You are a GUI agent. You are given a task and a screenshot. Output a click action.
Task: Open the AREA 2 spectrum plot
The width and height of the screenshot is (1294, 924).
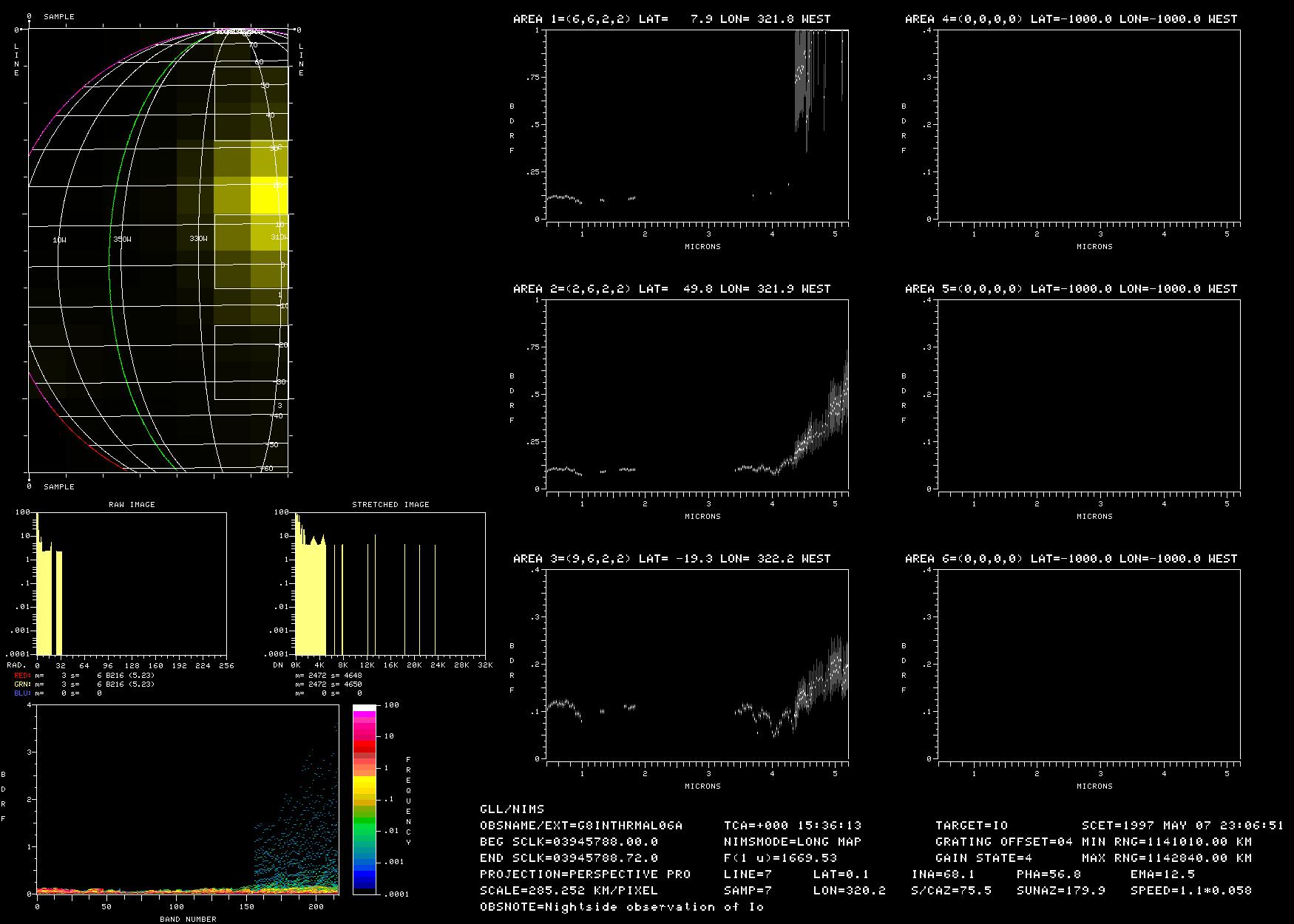pos(697,394)
